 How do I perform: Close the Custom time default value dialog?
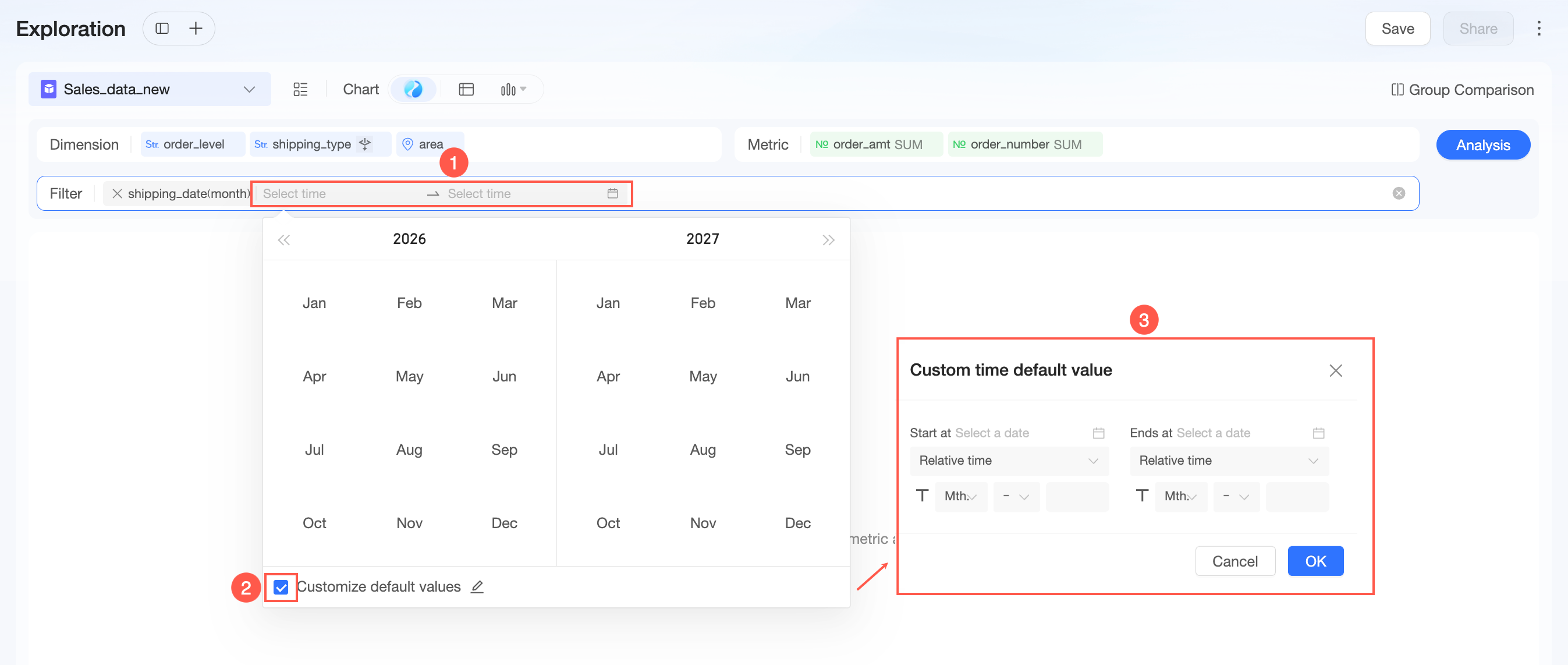[1336, 370]
